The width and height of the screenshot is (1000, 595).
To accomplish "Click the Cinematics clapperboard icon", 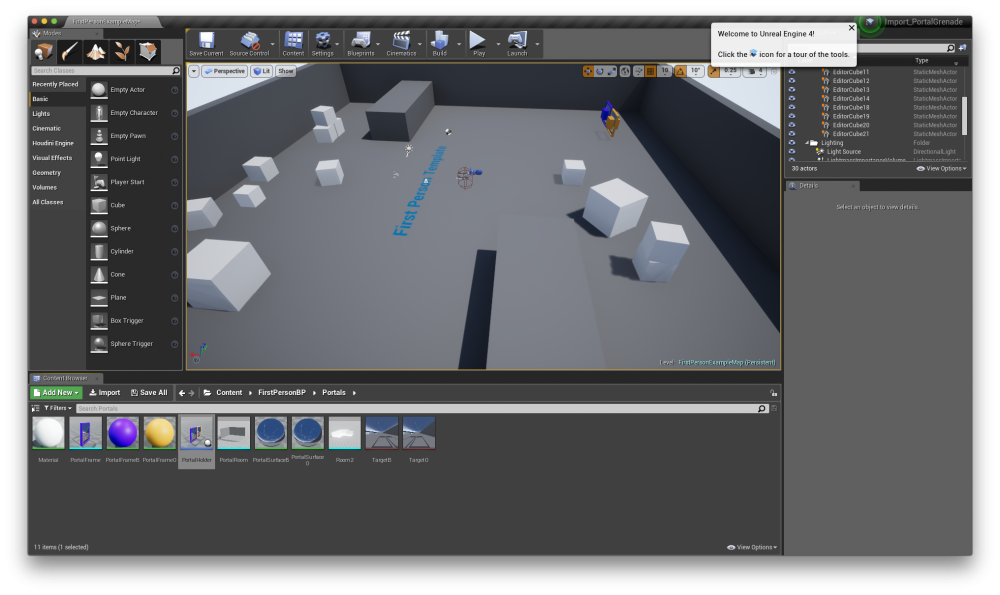I will pyautogui.click(x=401, y=41).
